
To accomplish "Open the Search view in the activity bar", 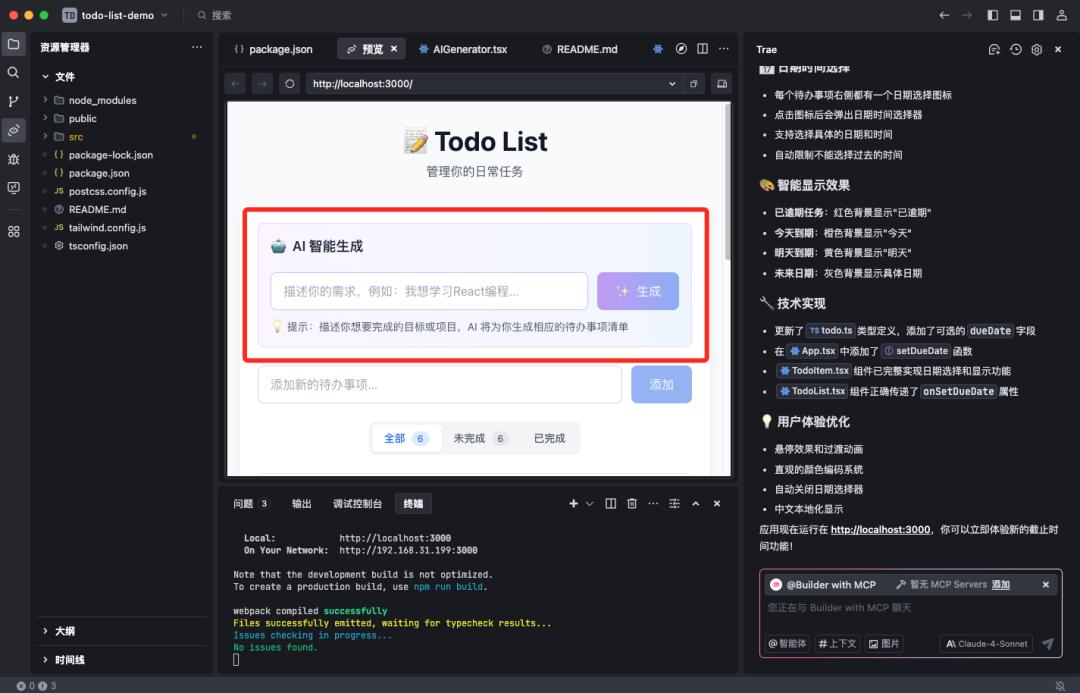I will pos(13,72).
